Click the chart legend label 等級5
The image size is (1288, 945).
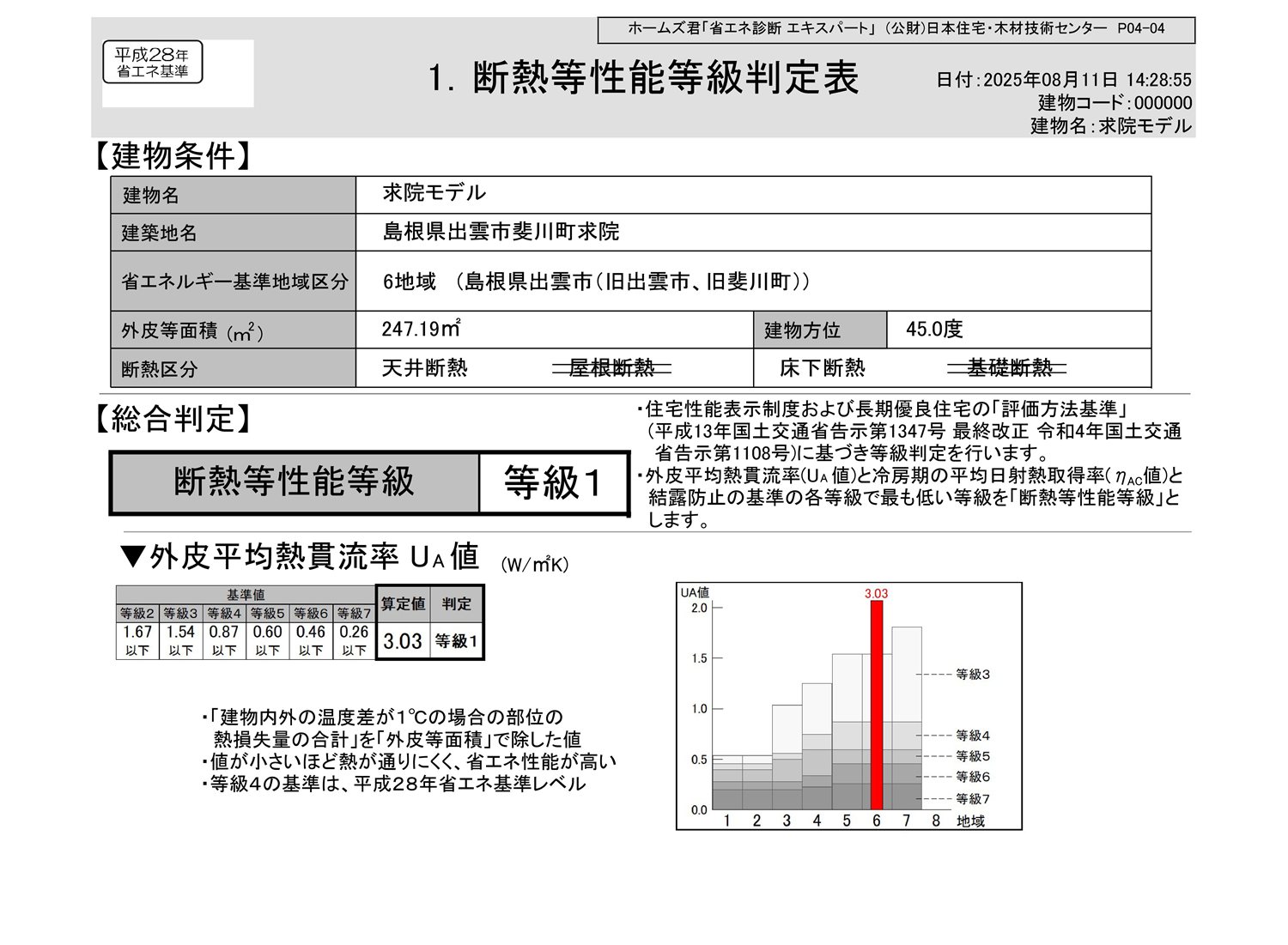tap(973, 756)
